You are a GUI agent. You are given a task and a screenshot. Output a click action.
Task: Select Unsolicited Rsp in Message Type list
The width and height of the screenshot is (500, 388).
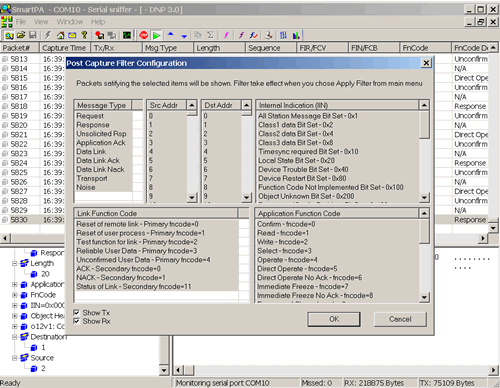click(x=103, y=134)
